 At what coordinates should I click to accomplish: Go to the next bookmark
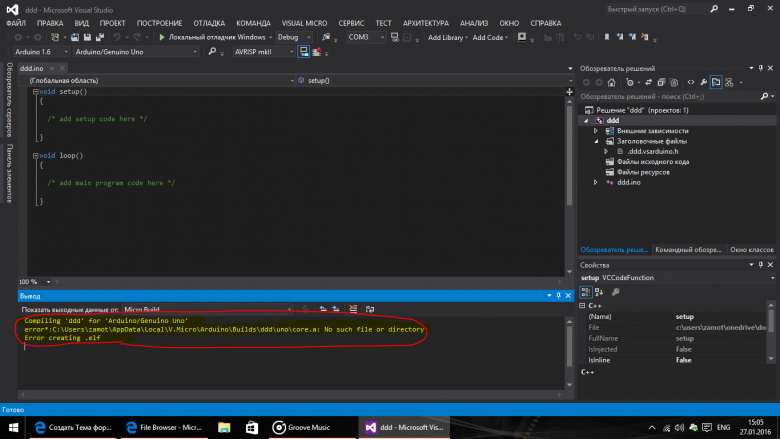click(632, 37)
